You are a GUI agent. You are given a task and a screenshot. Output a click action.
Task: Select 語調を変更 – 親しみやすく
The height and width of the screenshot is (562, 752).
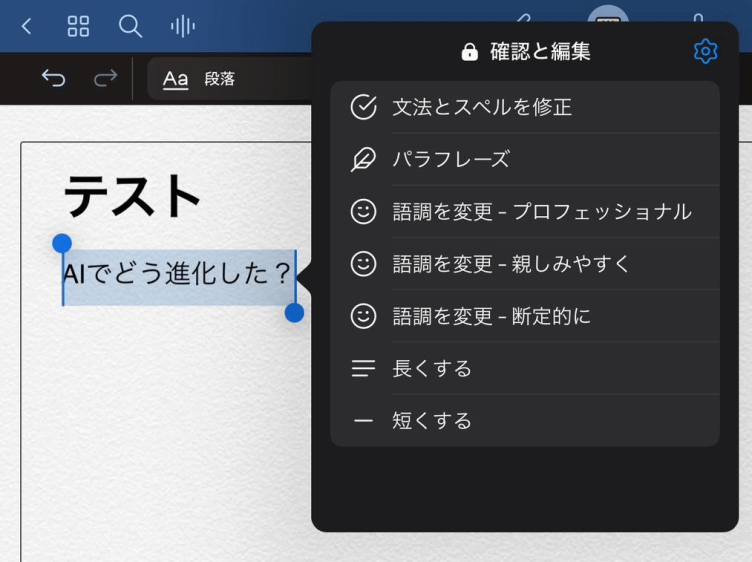[525, 264]
